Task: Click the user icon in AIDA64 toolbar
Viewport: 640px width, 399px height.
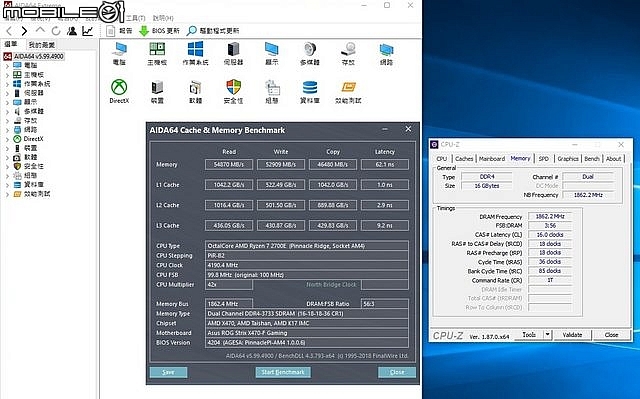Action: pos(72,31)
